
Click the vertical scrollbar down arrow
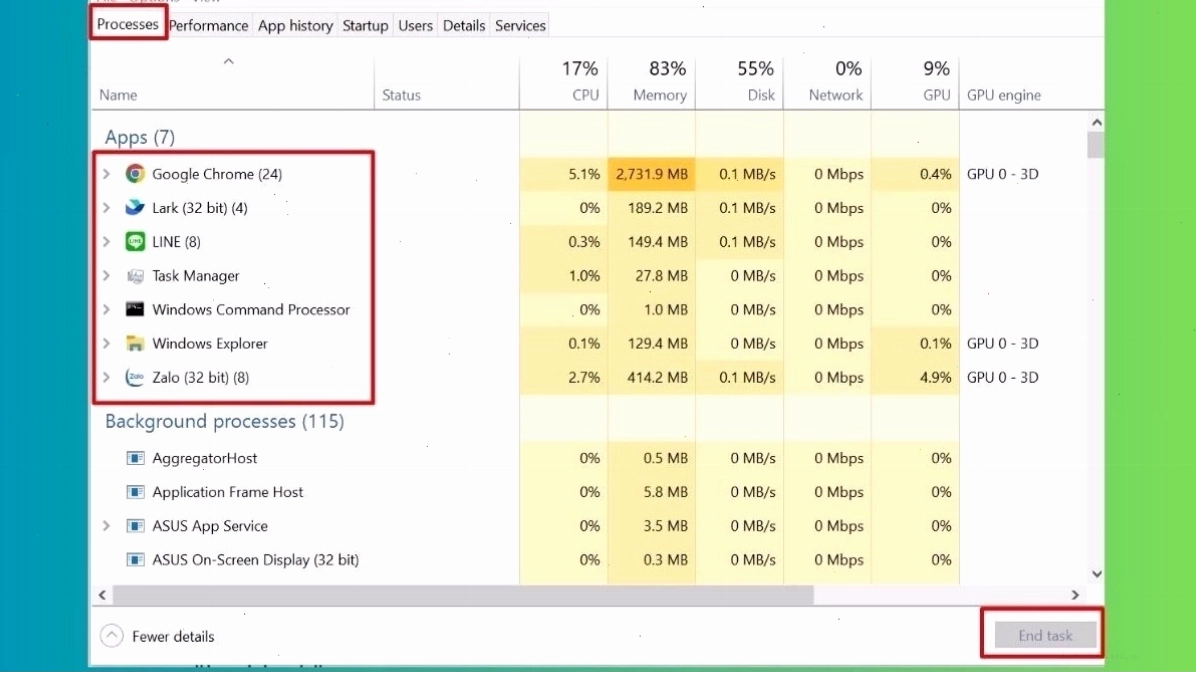coord(1096,574)
